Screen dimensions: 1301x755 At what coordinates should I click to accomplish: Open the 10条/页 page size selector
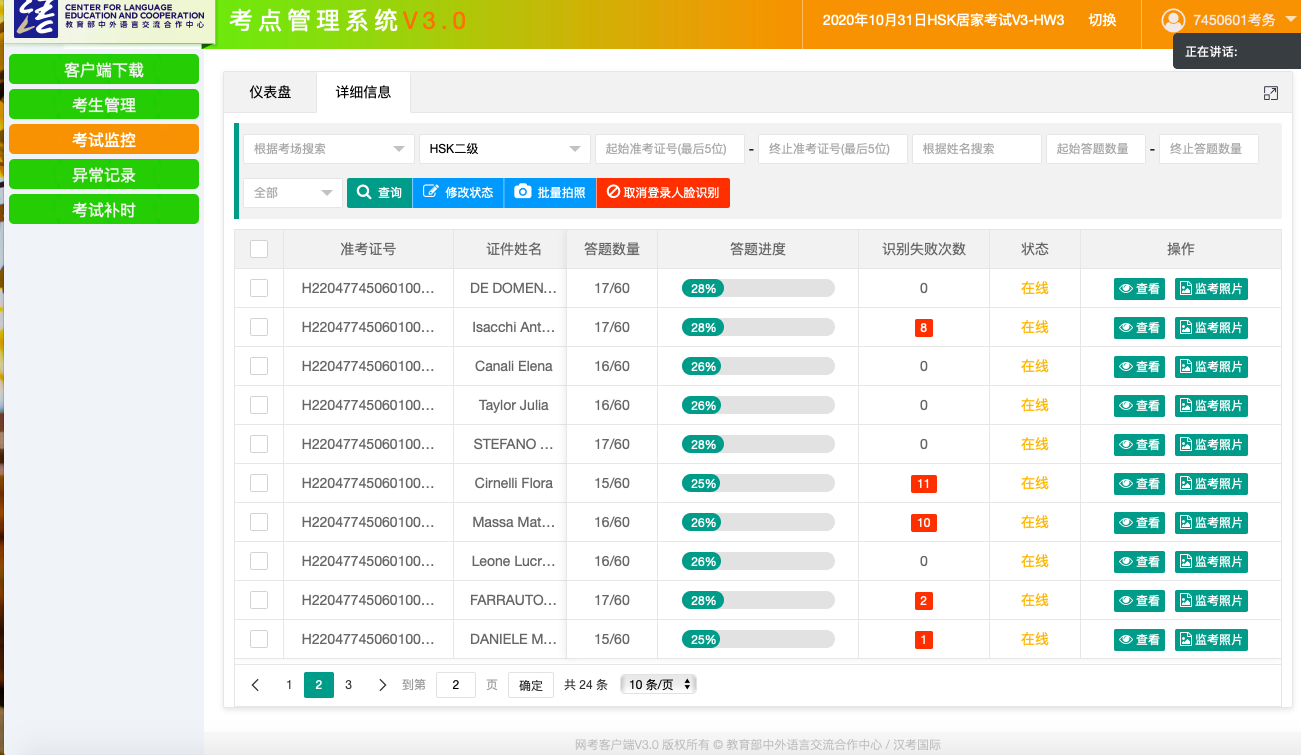pyautogui.click(x=657, y=685)
